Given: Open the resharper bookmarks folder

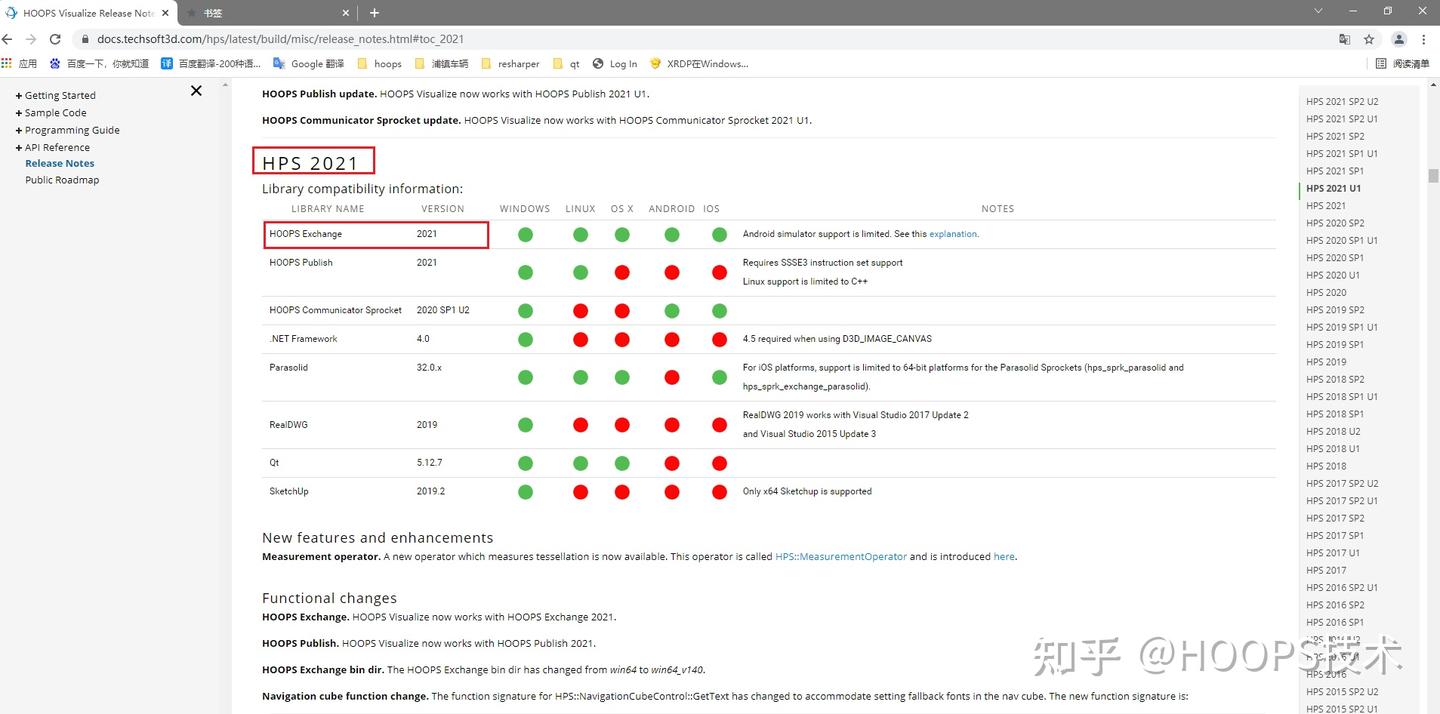Looking at the screenshot, I should (510, 63).
